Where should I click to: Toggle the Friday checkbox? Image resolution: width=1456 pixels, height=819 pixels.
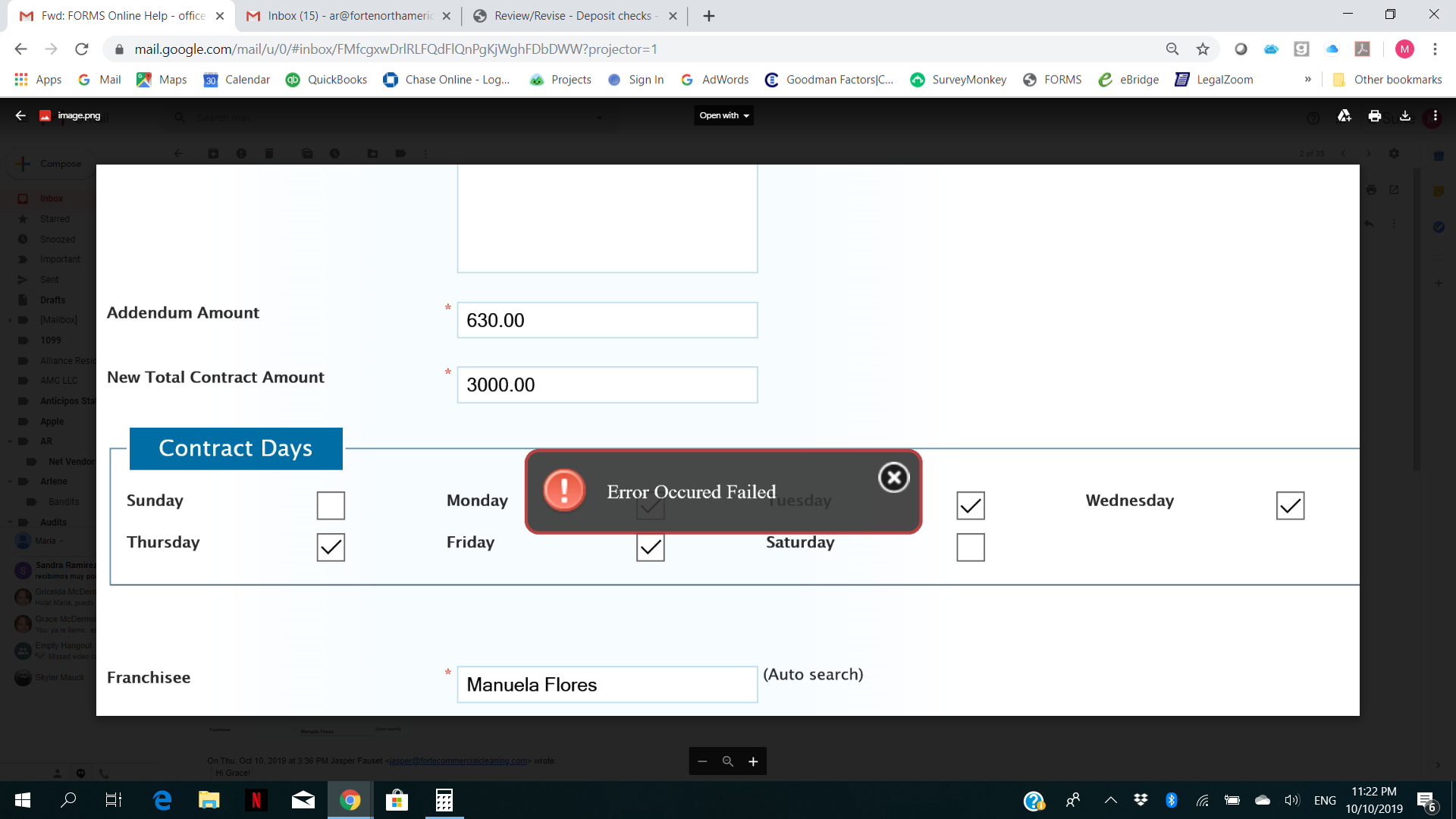pyautogui.click(x=651, y=548)
